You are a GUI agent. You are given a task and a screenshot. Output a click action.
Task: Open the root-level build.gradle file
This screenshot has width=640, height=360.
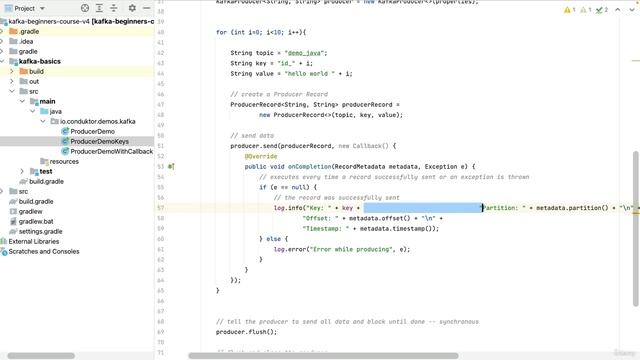click(36, 201)
